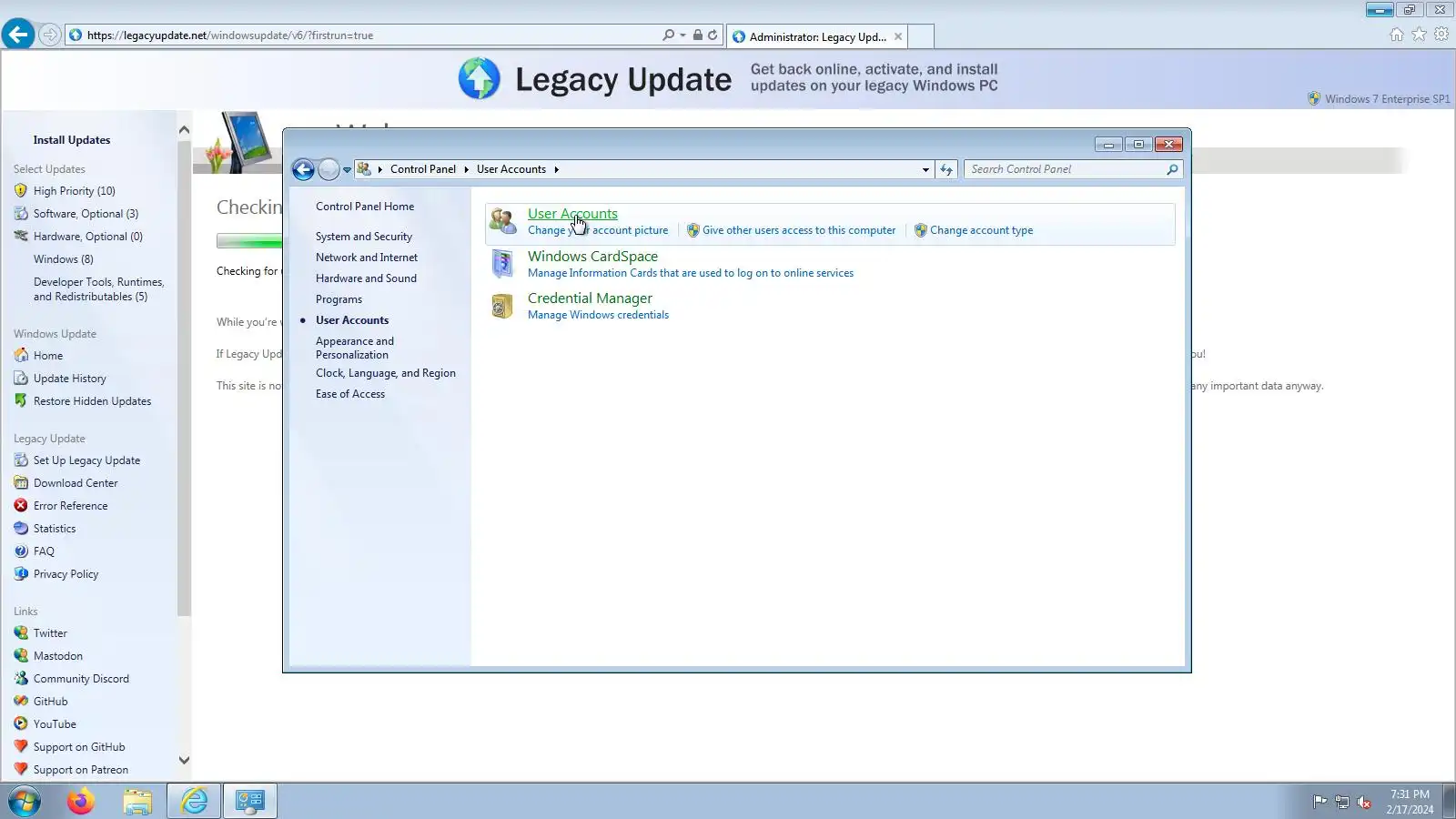Click Give other users access to this computer

(799, 230)
